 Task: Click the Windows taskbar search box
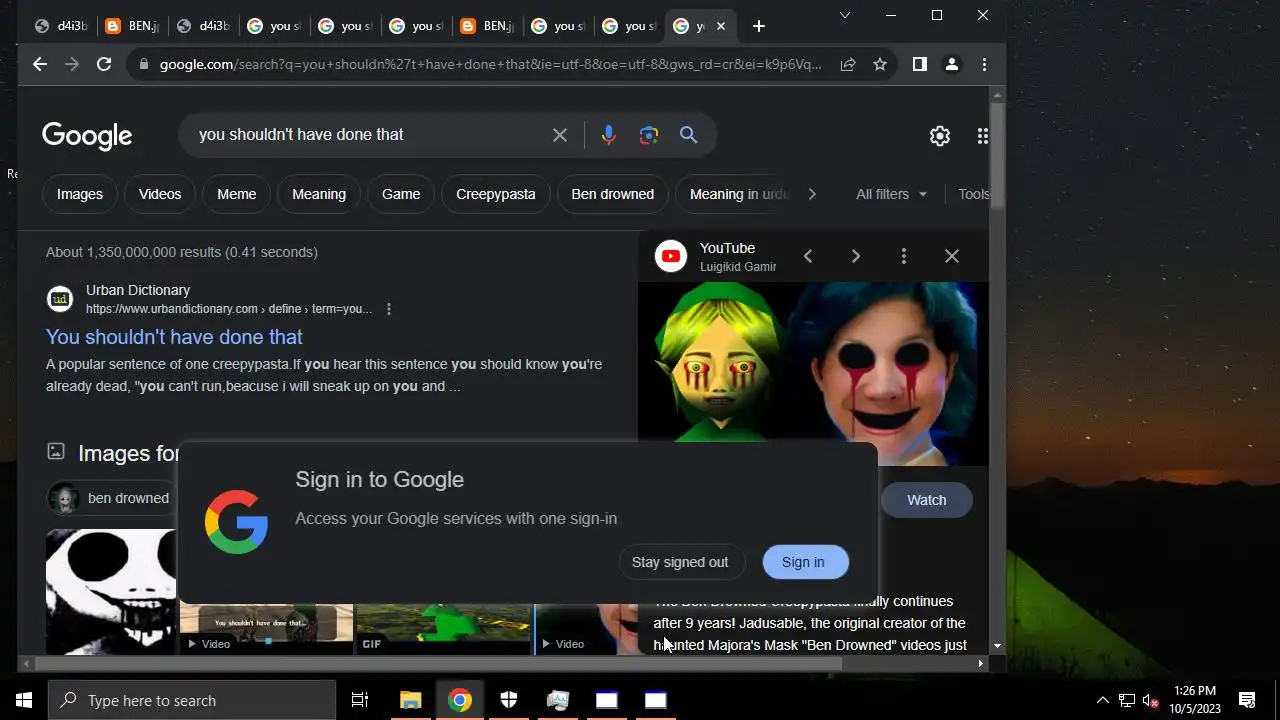pyautogui.click(x=192, y=700)
